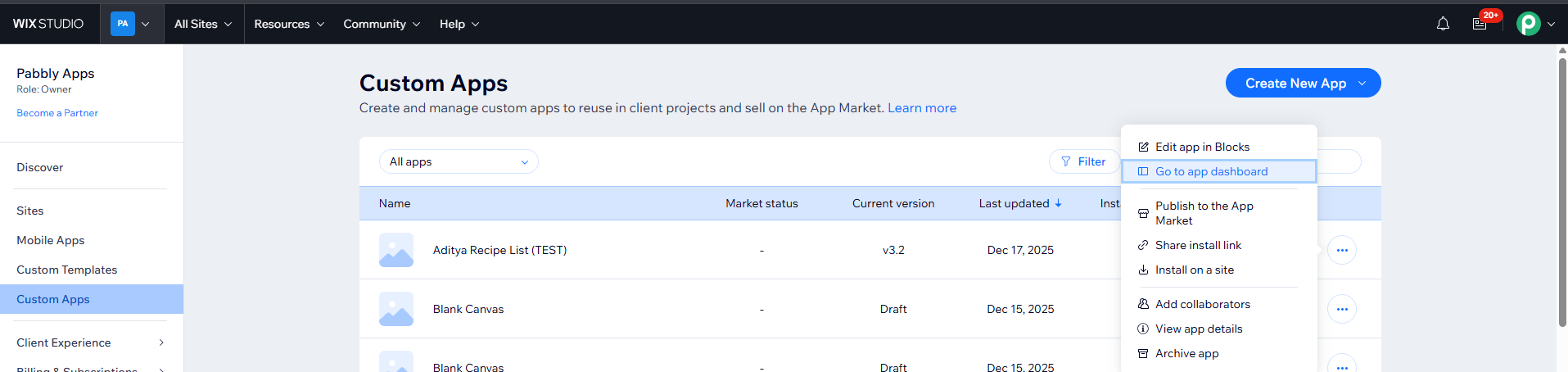The height and width of the screenshot is (372, 1568).
Task: Expand the All Sites menu
Action: coord(203,24)
